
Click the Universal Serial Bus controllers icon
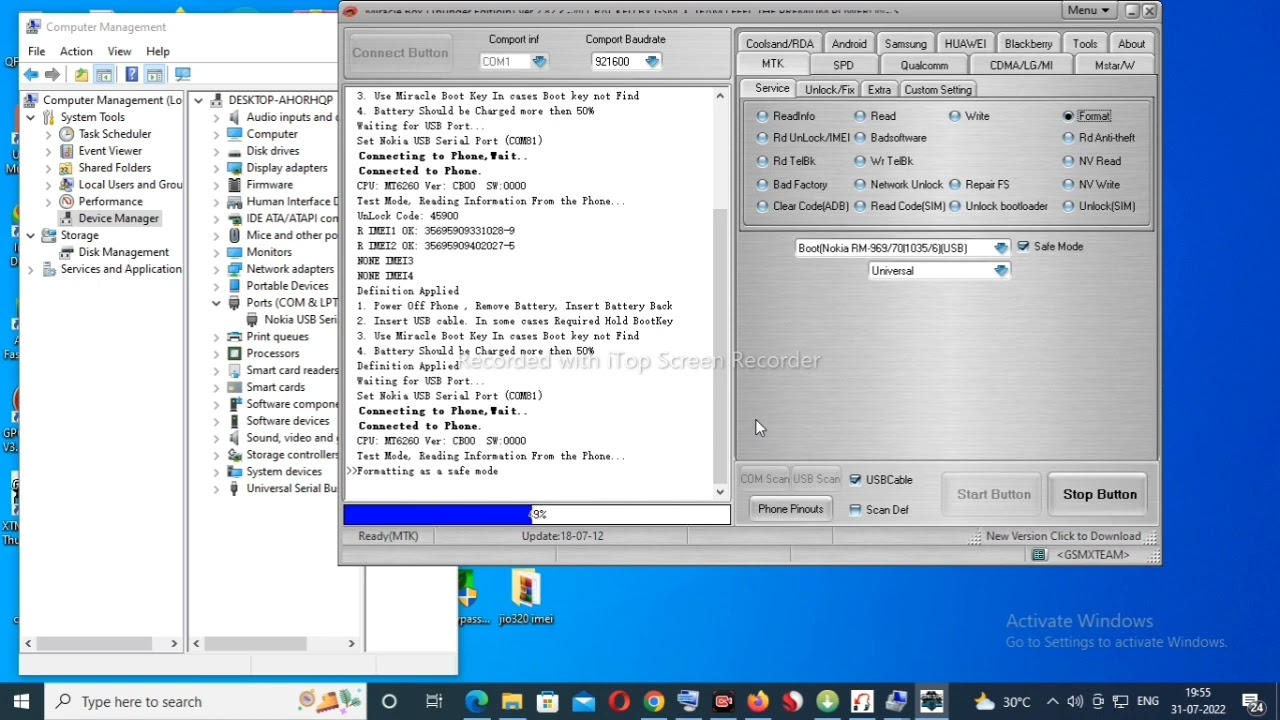(234, 488)
